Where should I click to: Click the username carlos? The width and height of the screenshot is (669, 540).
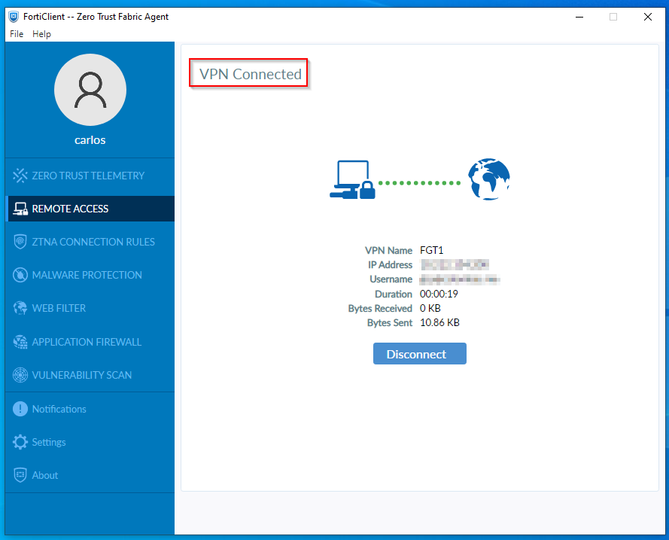point(90,140)
